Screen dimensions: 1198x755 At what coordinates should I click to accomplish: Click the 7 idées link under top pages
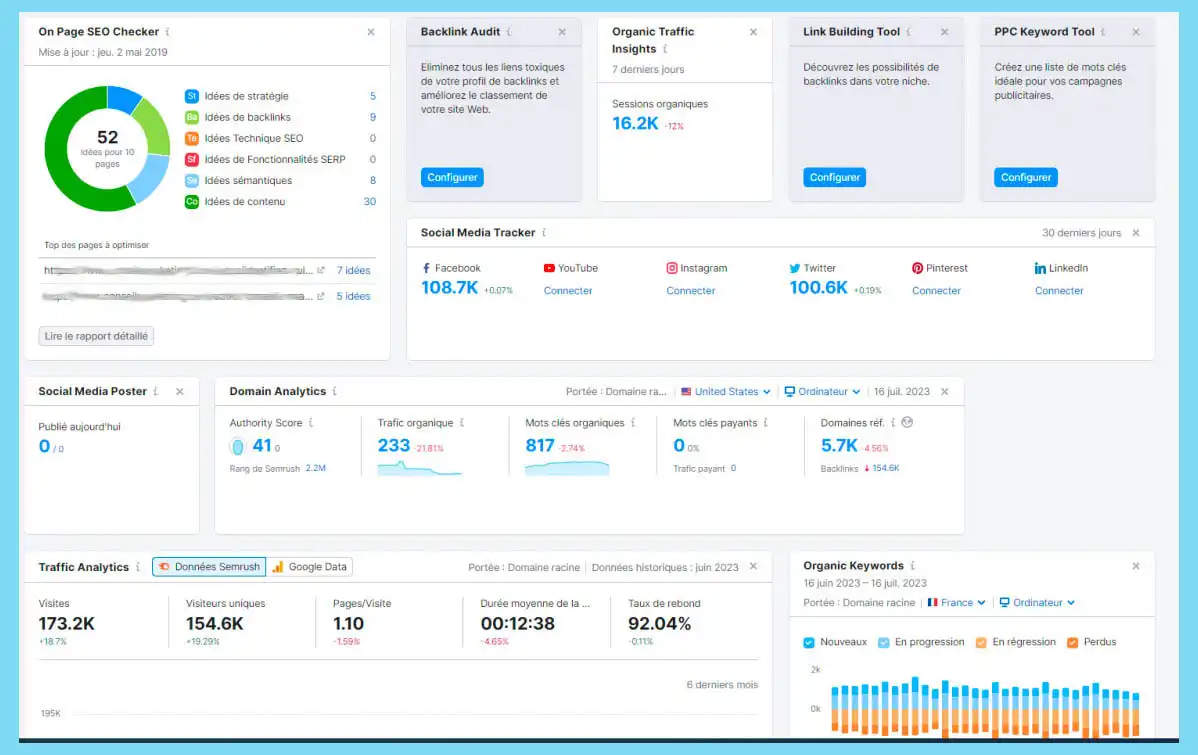coord(352,270)
